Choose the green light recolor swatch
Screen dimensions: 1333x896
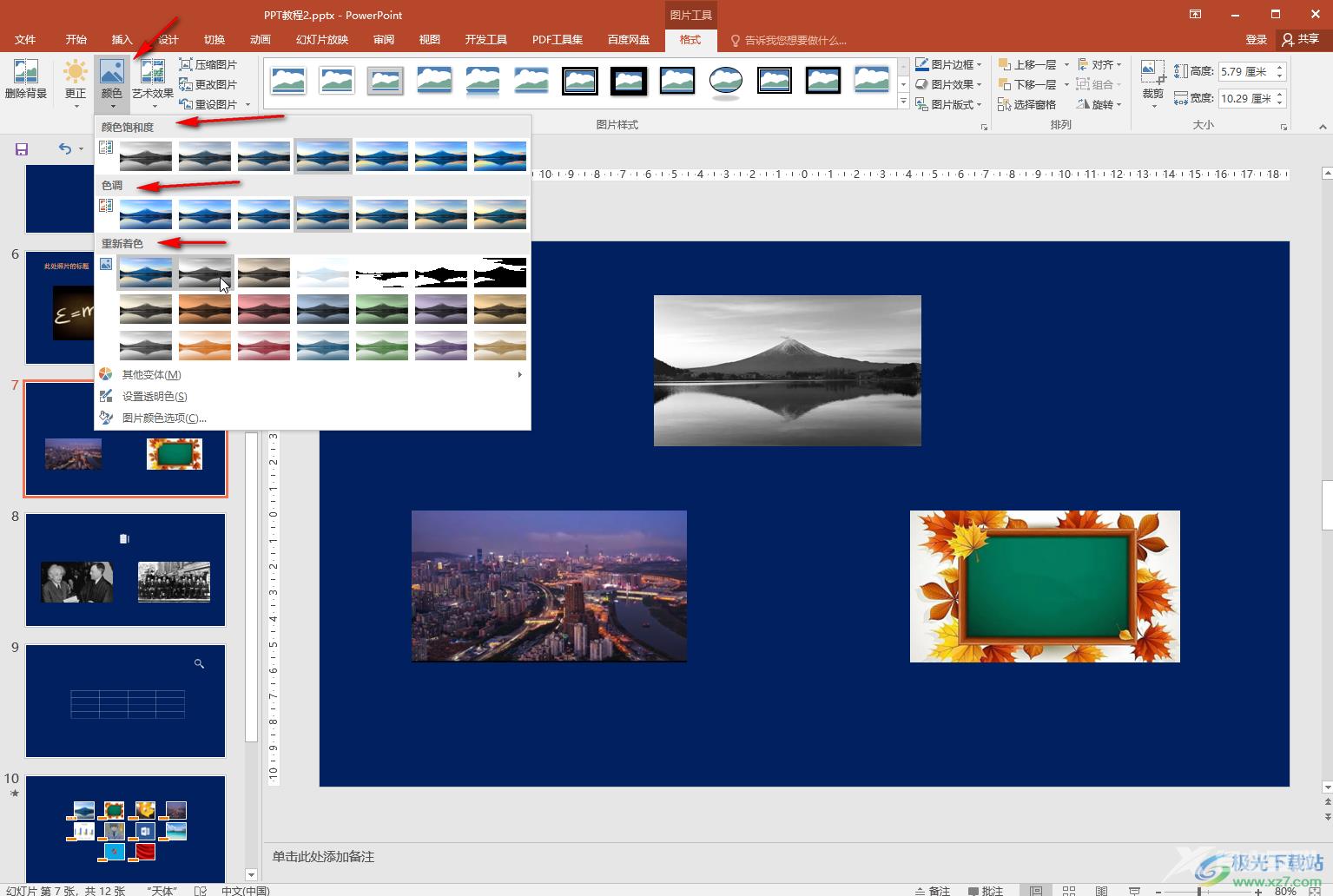(x=382, y=345)
